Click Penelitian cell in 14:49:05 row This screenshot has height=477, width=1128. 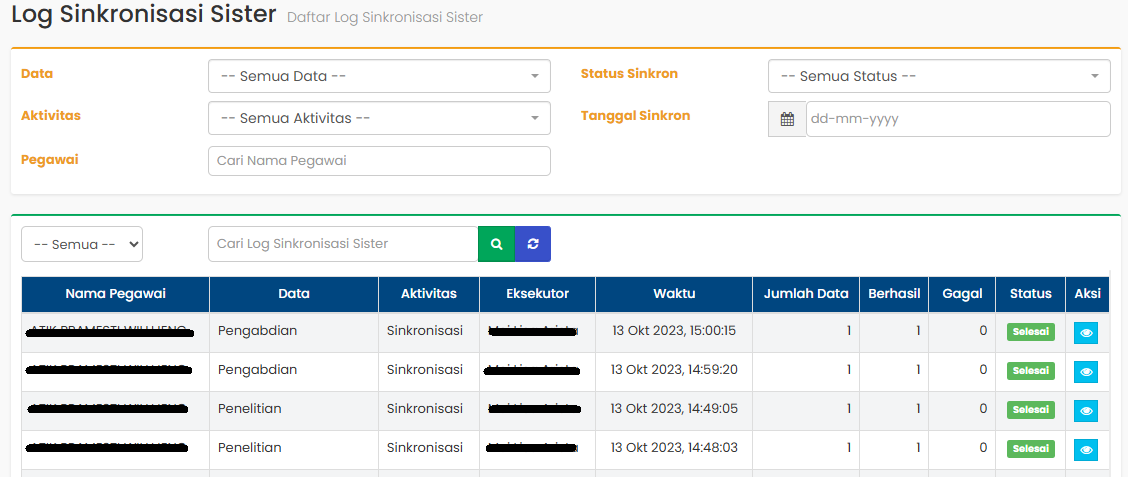250,409
